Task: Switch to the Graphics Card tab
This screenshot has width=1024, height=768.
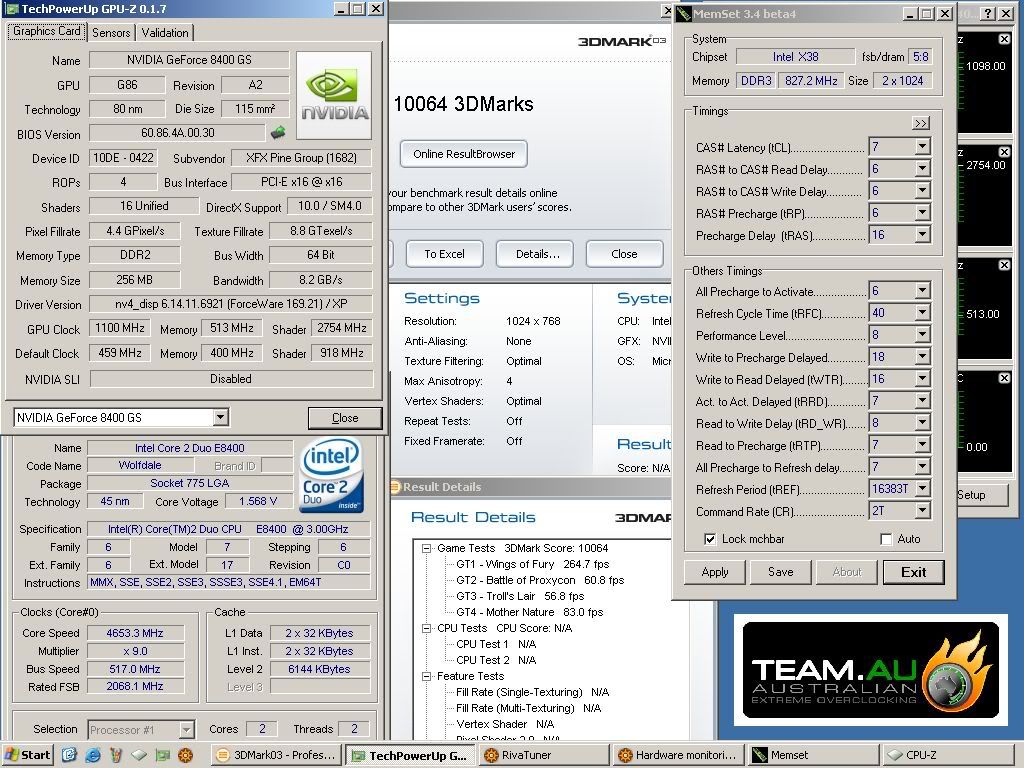Action: click(x=46, y=31)
